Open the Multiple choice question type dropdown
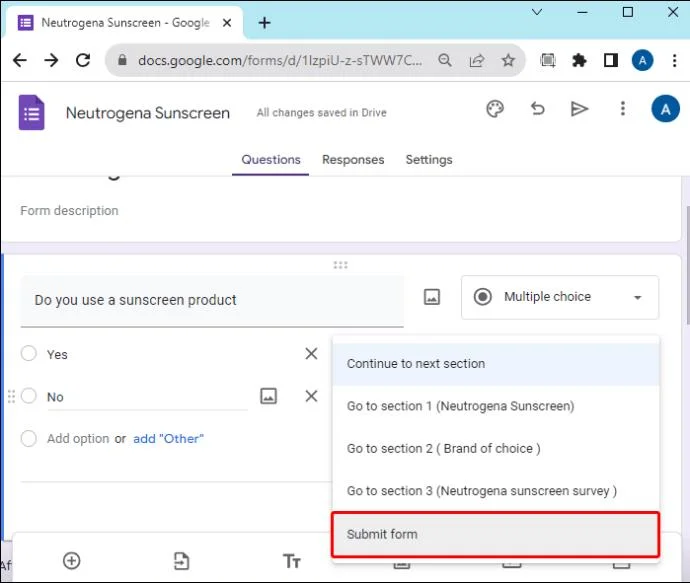The width and height of the screenshot is (690, 583). point(560,297)
